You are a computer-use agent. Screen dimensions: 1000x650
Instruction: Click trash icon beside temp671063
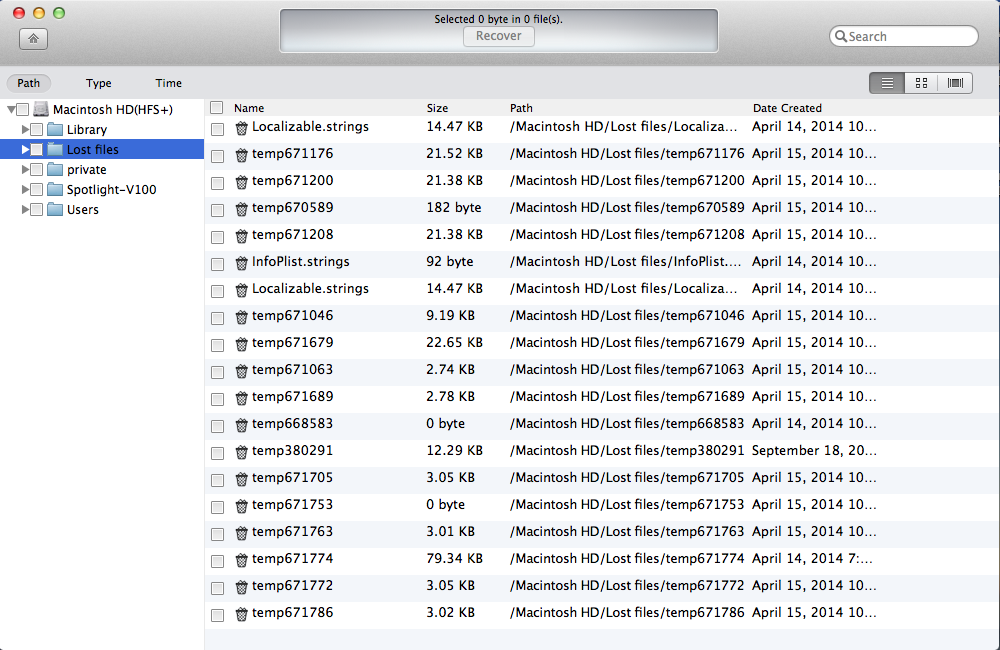coord(241,371)
